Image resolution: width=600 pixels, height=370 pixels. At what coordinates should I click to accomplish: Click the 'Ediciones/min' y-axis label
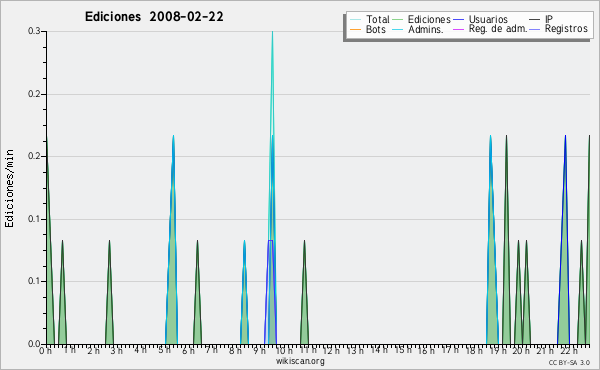[x=9, y=188]
